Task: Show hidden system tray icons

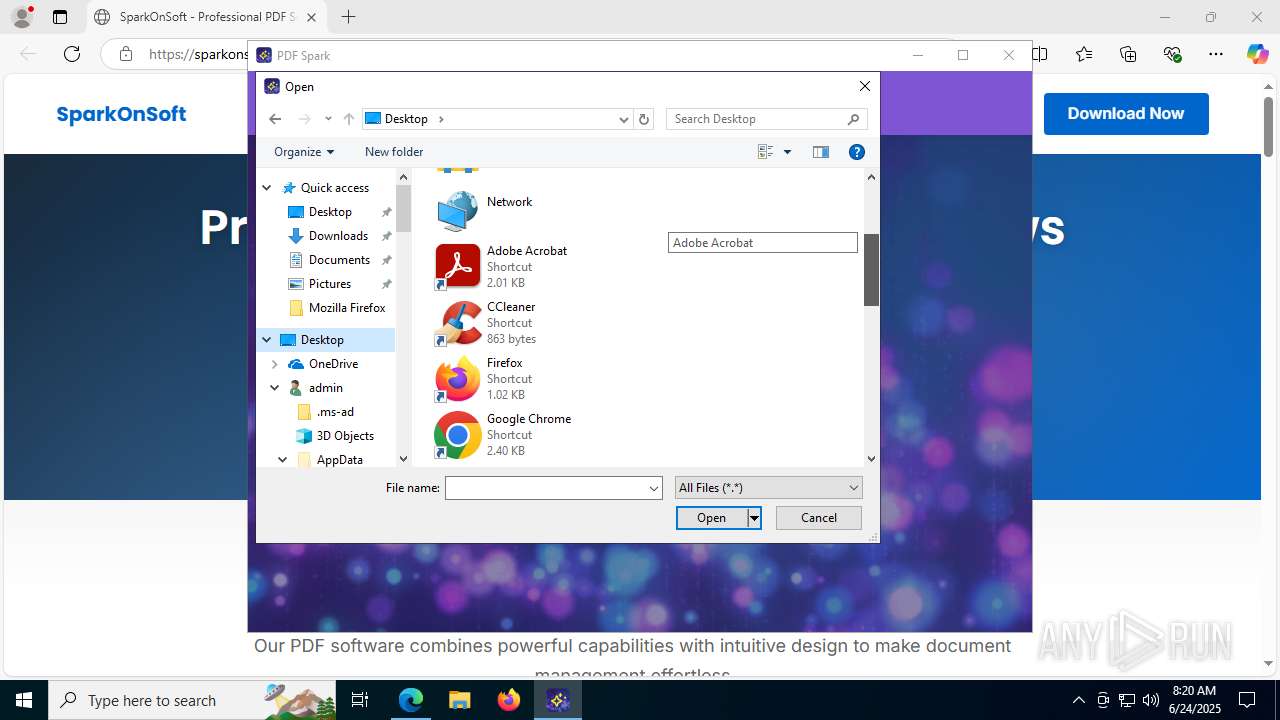Action: pyautogui.click(x=1078, y=700)
